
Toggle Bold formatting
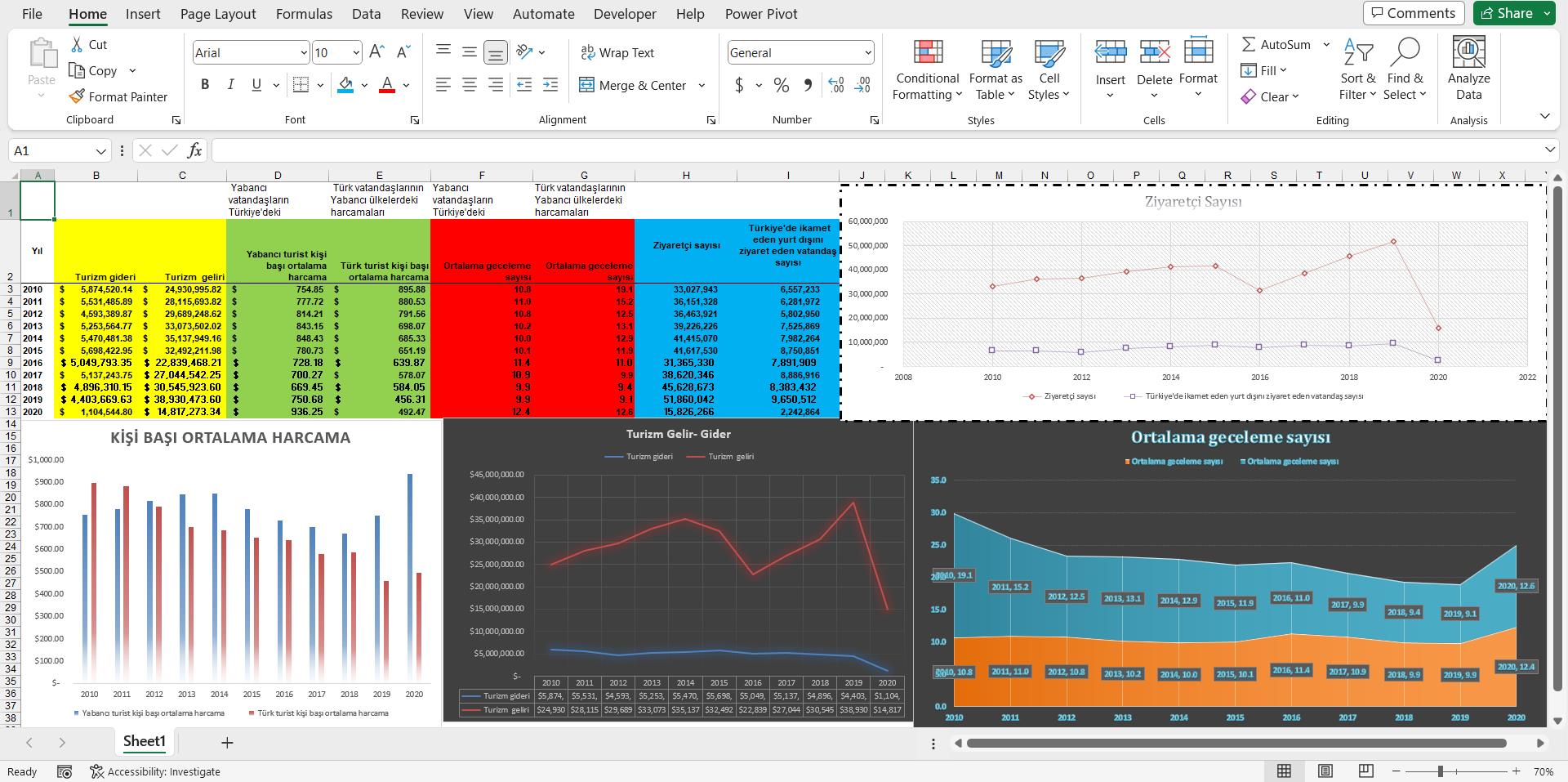[x=205, y=85]
